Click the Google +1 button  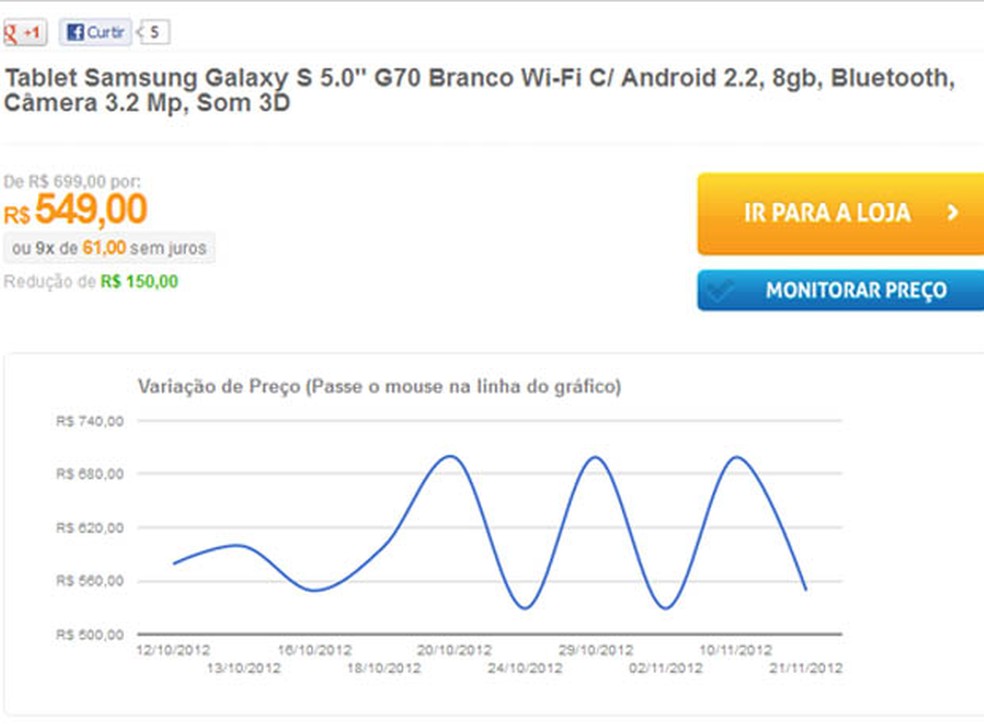coord(24,33)
